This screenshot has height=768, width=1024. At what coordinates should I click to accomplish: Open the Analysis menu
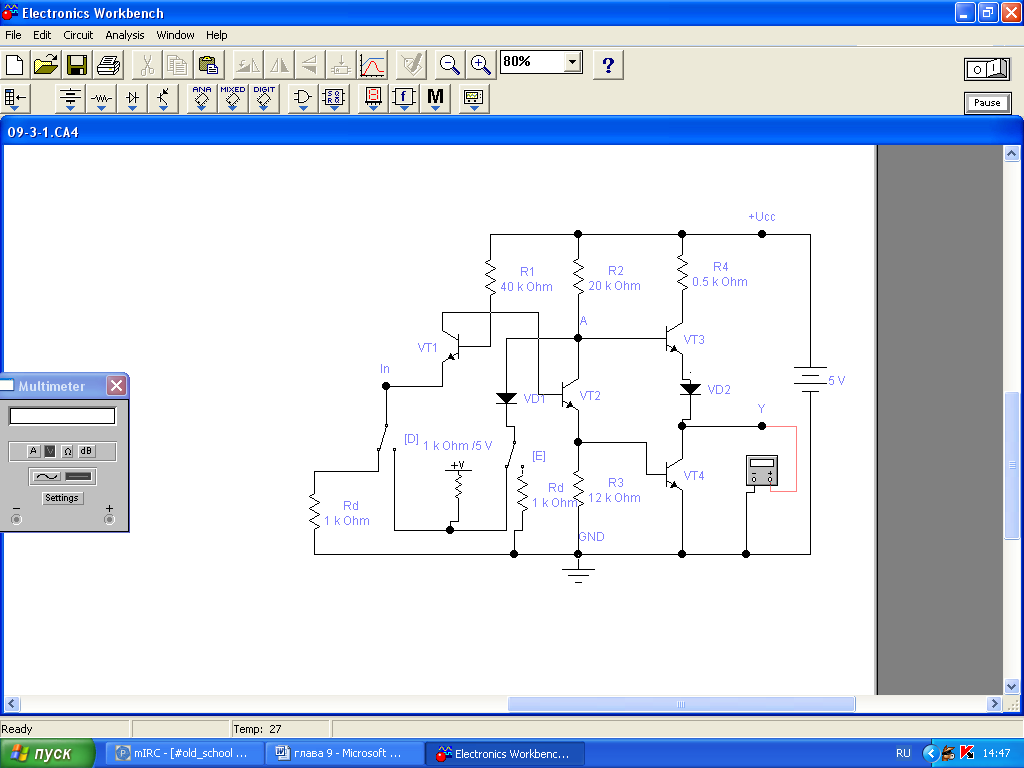coord(125,35)
